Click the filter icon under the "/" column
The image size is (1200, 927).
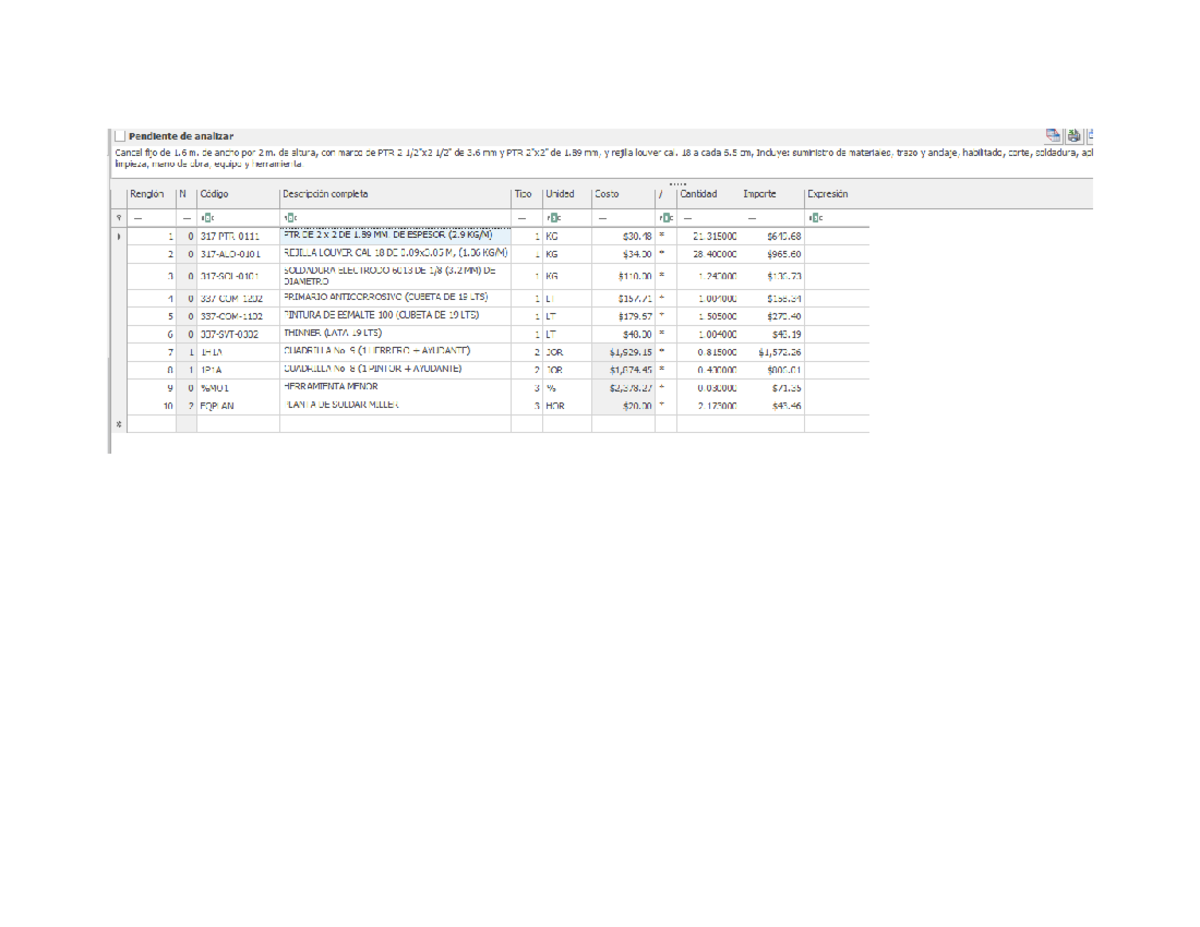665,217
